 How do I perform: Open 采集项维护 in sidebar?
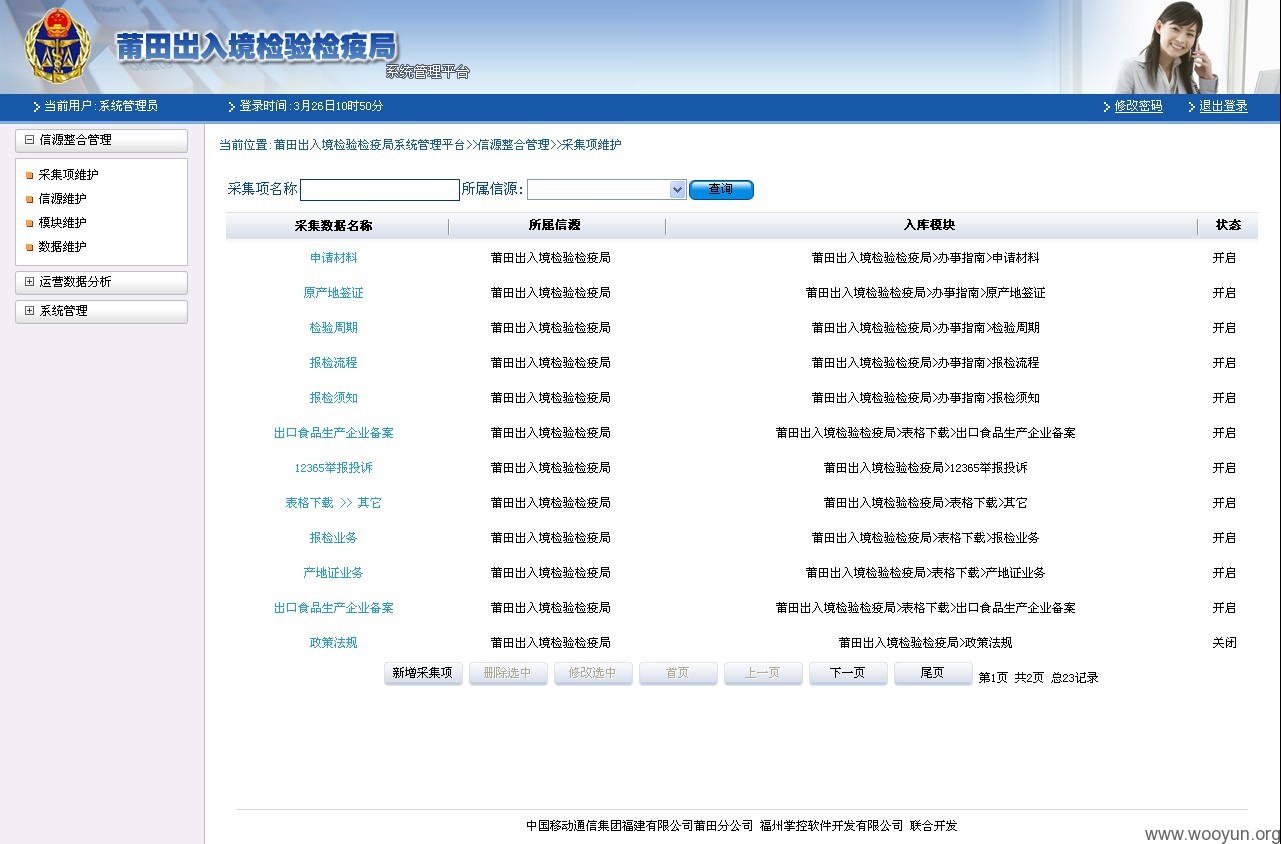pyautogui.click(x=68, y=175)
